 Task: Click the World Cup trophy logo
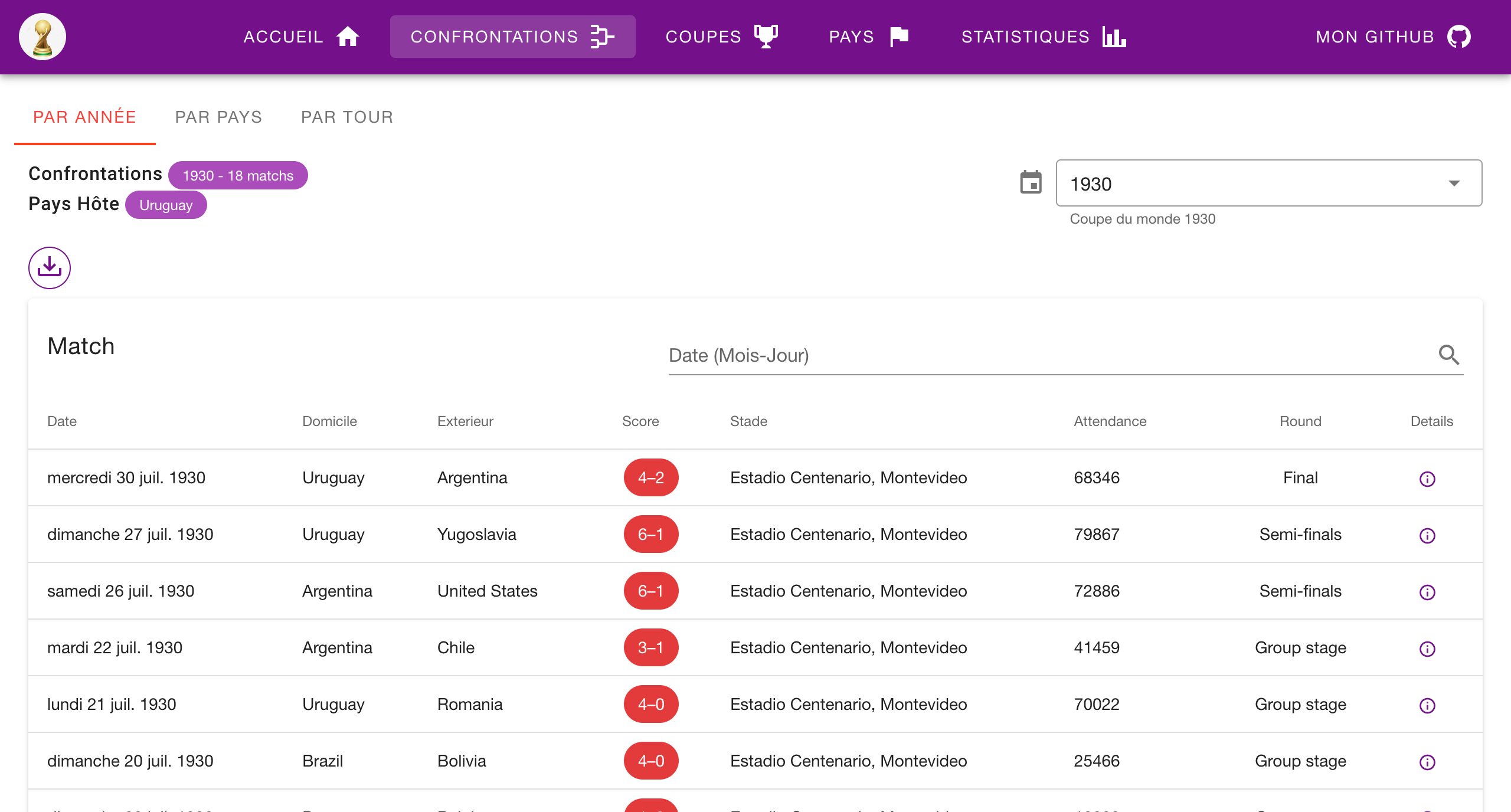(42, 37)
